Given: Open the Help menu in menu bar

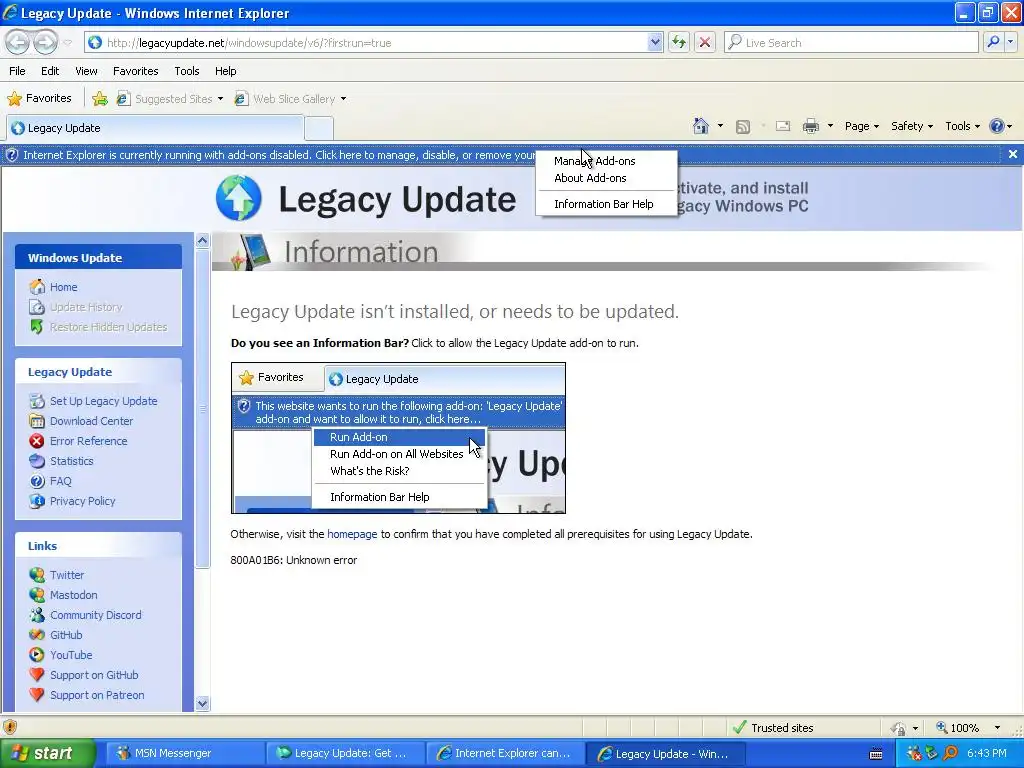Looking at the screenshot, I should coord(225,71).
